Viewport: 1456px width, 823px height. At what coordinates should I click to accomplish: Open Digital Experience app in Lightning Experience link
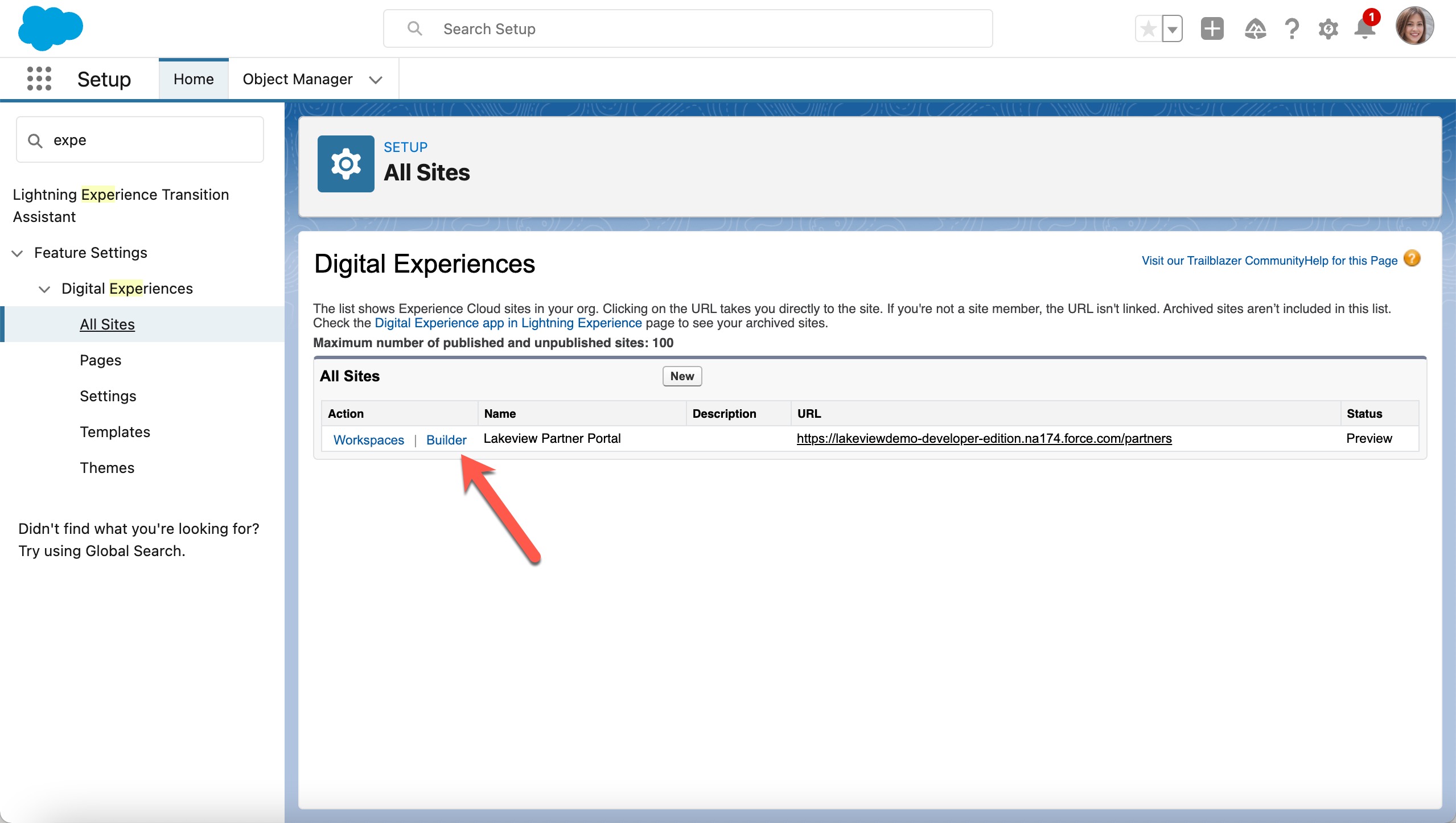click(508, 323)
